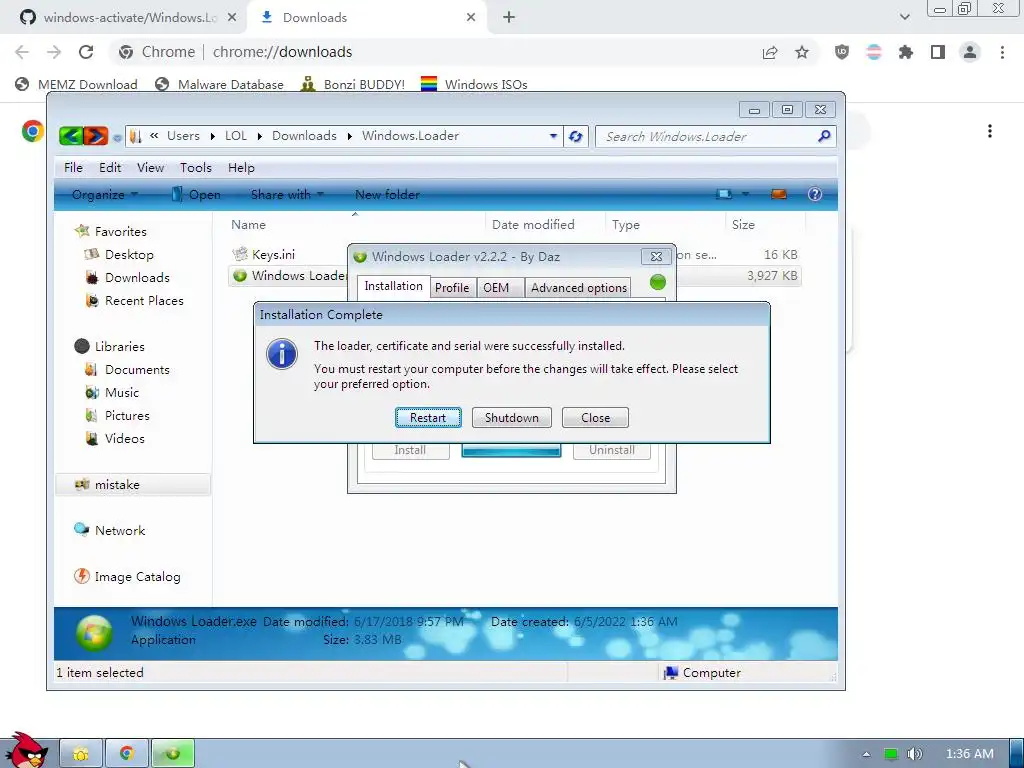Expand the address bar history dropdown
The image size is (1024, 768).
(x=553, y=136)
